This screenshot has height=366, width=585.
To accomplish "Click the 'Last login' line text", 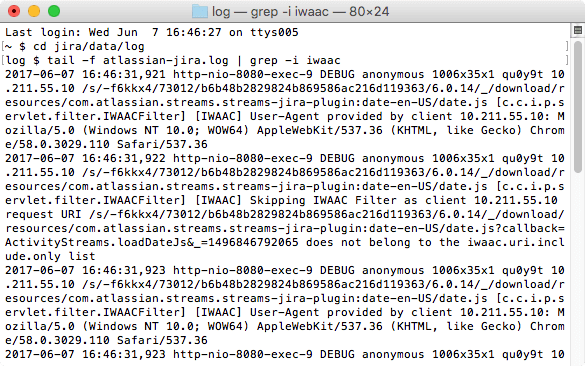I will [151, 32].
